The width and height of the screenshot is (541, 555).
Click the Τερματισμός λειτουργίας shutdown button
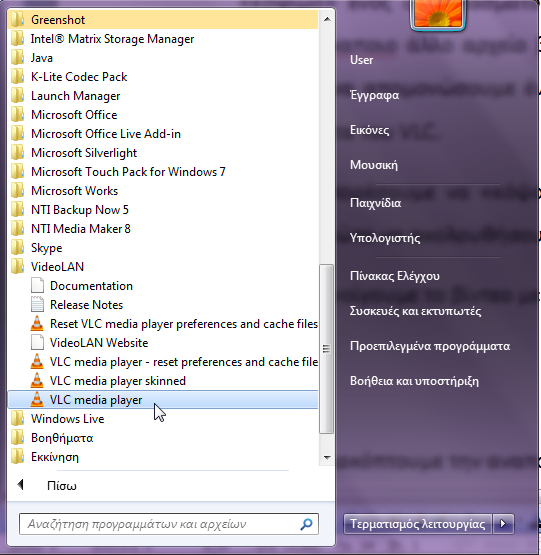click(x=417, y=523)
